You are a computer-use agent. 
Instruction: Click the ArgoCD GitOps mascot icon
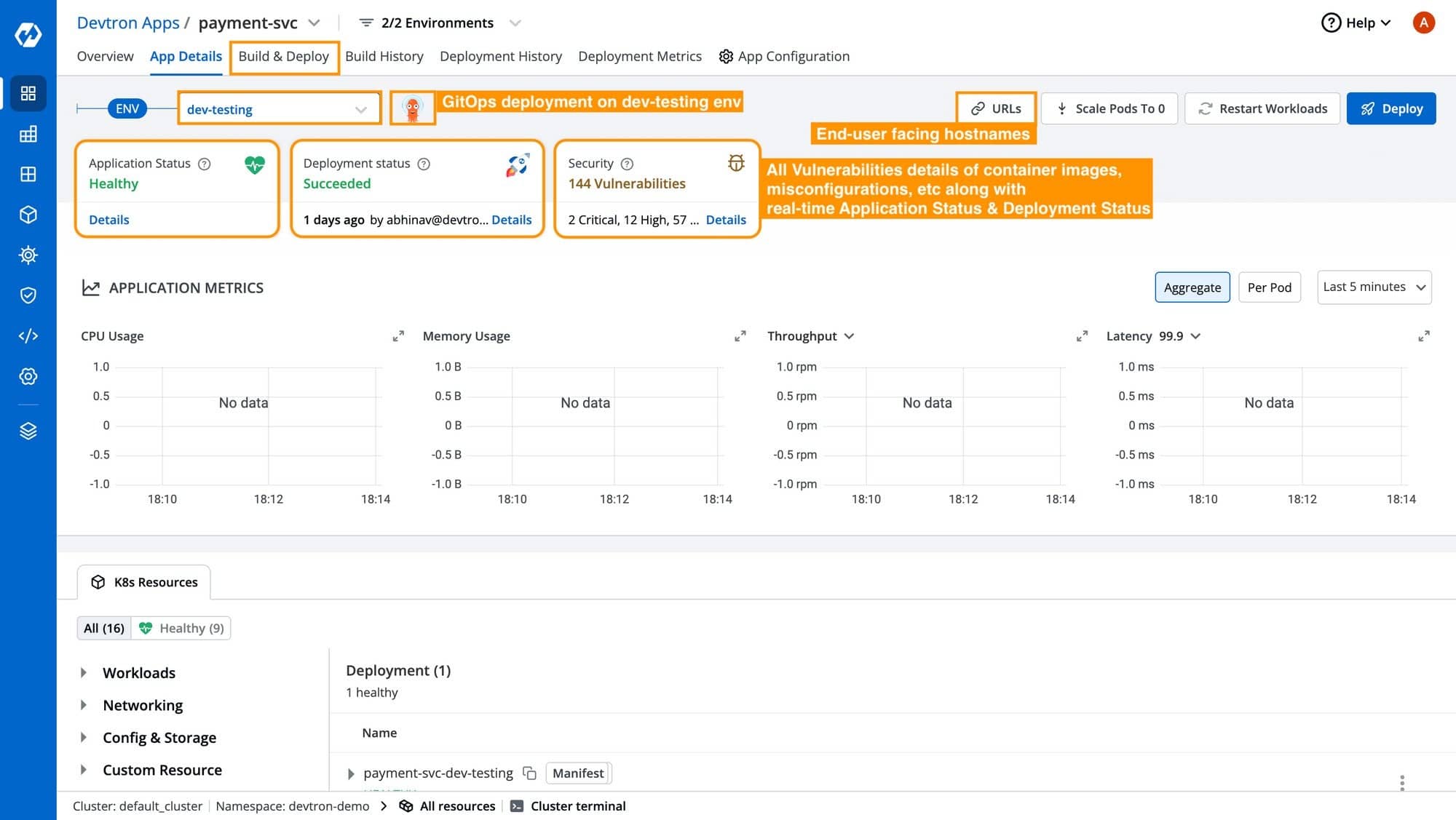coord(412,108)
